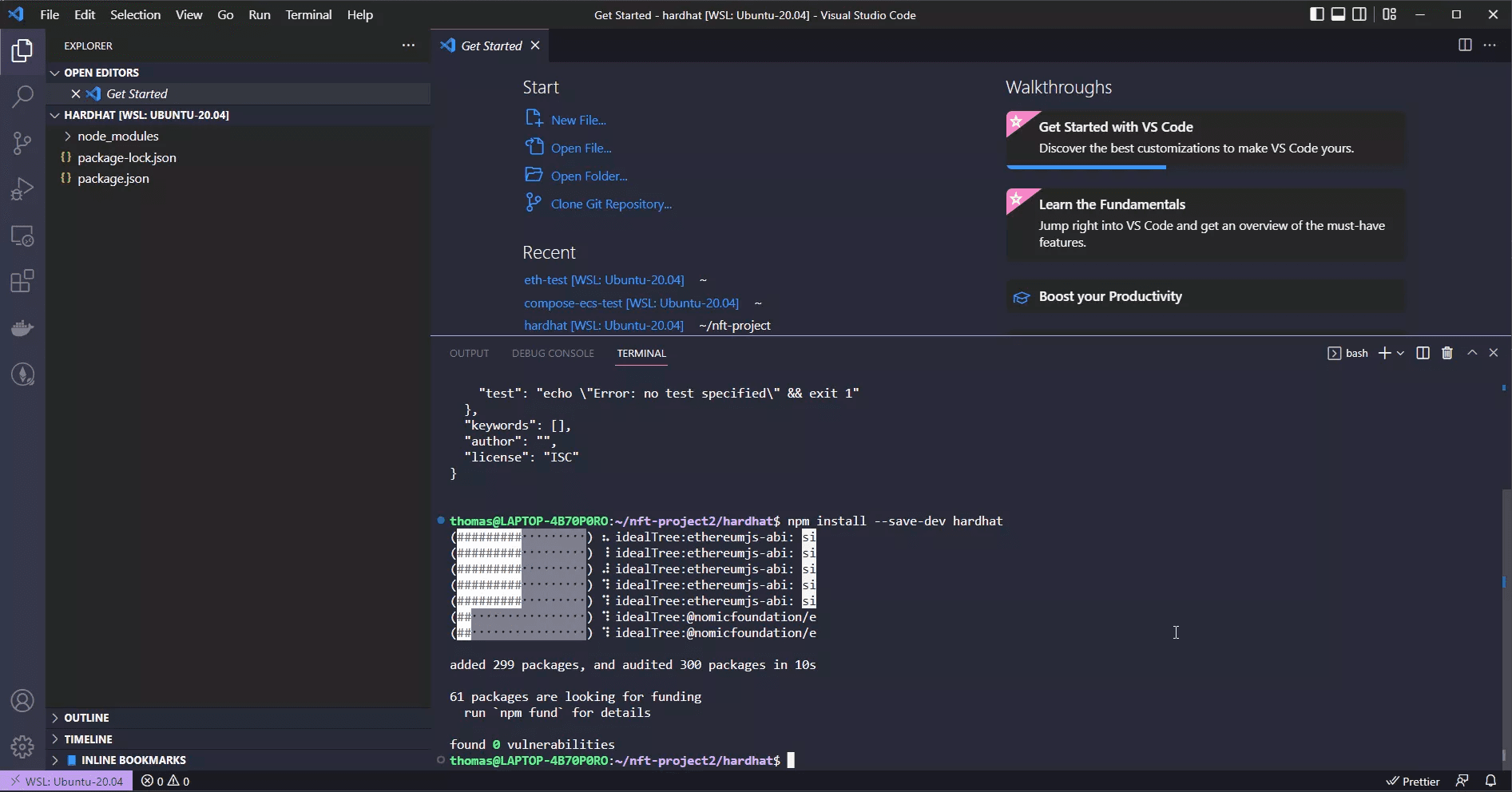
Task: Close the Get Started tab
Action: (535, 46)
